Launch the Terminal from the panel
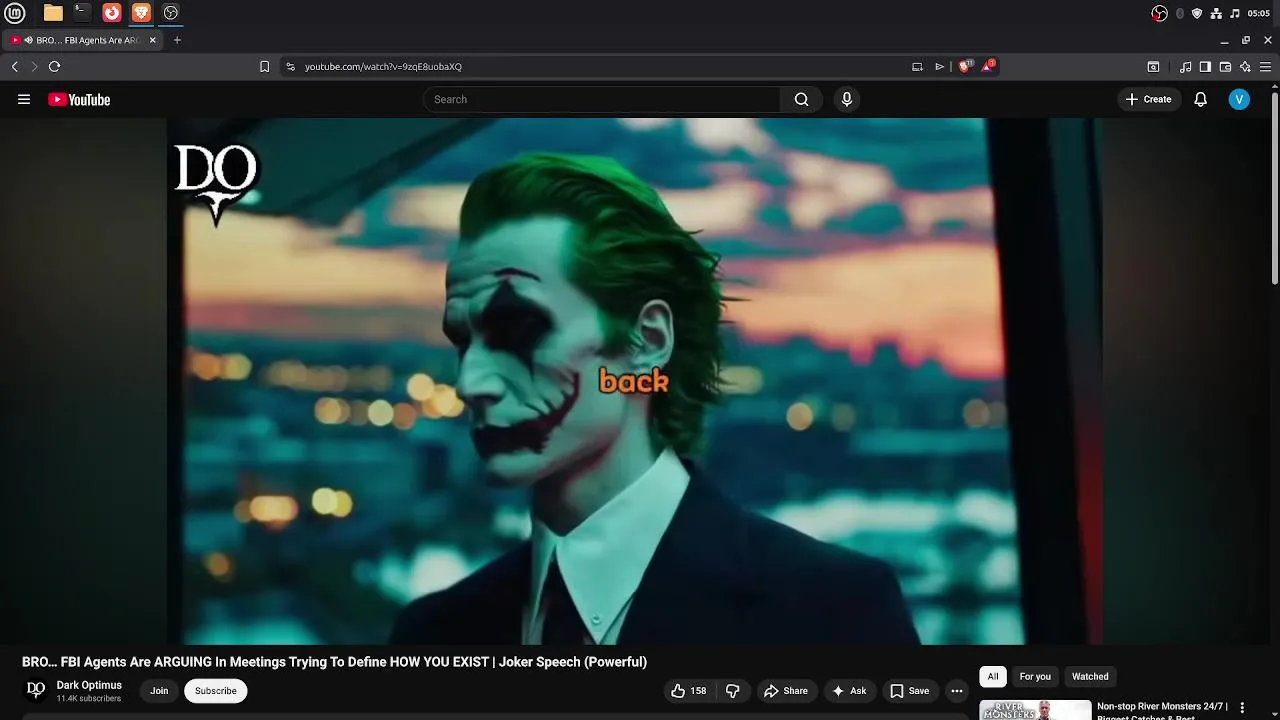This screenshot has height=720, width=1280. coord(82,13)
